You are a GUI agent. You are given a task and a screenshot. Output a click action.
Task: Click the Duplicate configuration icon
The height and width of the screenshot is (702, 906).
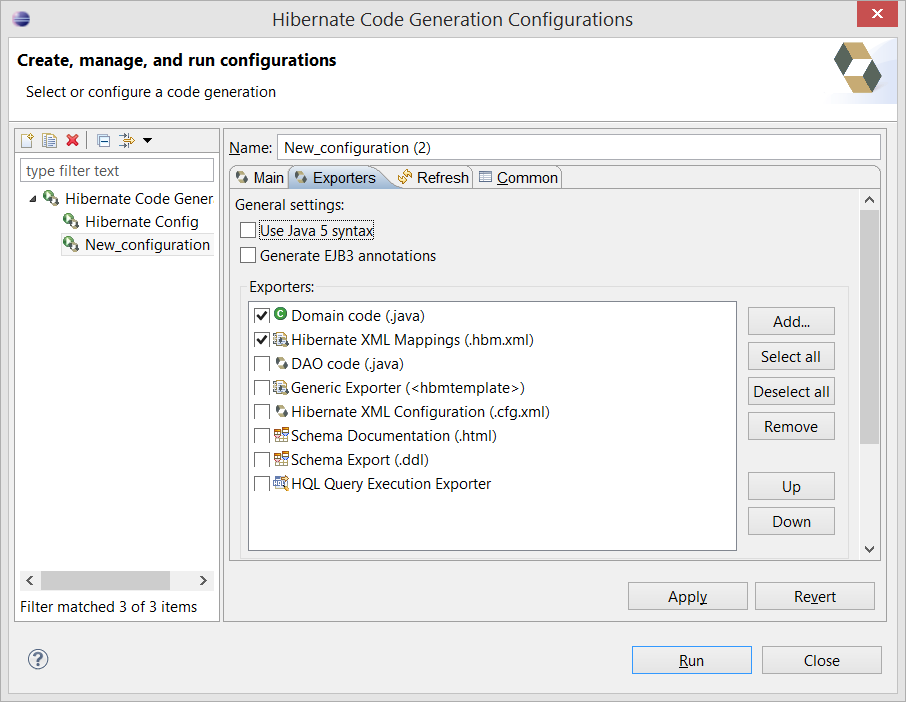pyautogui.click(x=50, y=140)
